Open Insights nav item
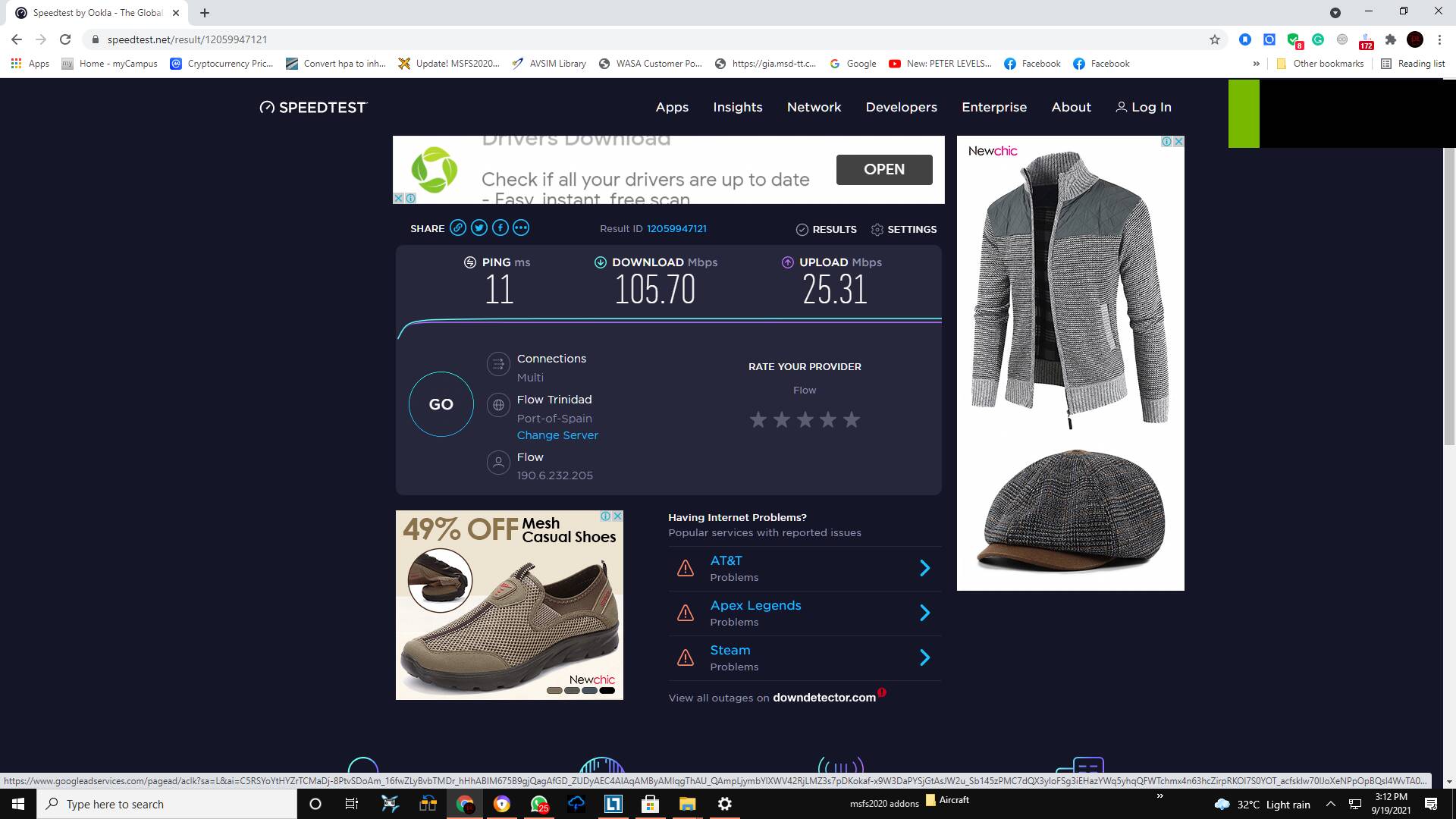The width and height of the screenshot is (1456, 819). [x=738, y=107]
